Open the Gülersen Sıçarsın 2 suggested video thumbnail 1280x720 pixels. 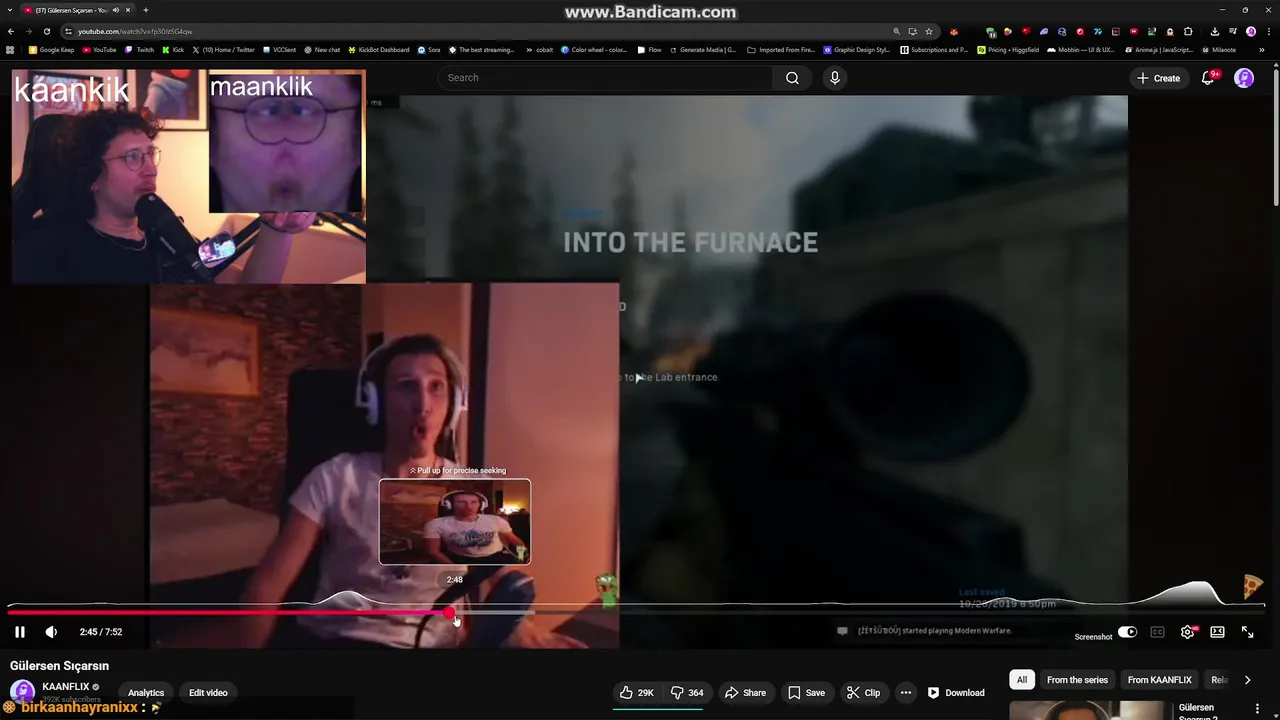1090,711
